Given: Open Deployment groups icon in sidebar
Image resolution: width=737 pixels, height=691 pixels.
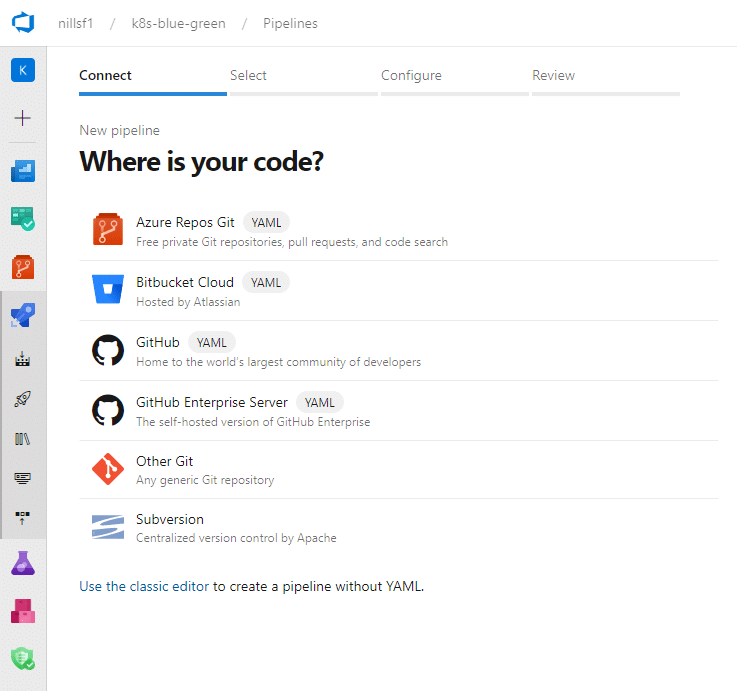Looking at the screenshot, I should pos(23,518).
